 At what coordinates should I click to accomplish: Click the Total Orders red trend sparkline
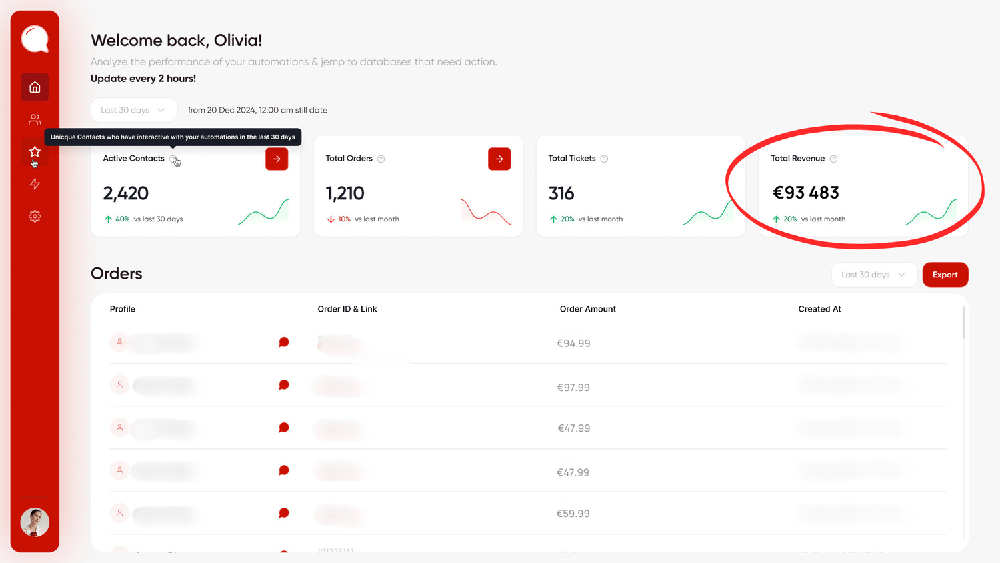485,212
